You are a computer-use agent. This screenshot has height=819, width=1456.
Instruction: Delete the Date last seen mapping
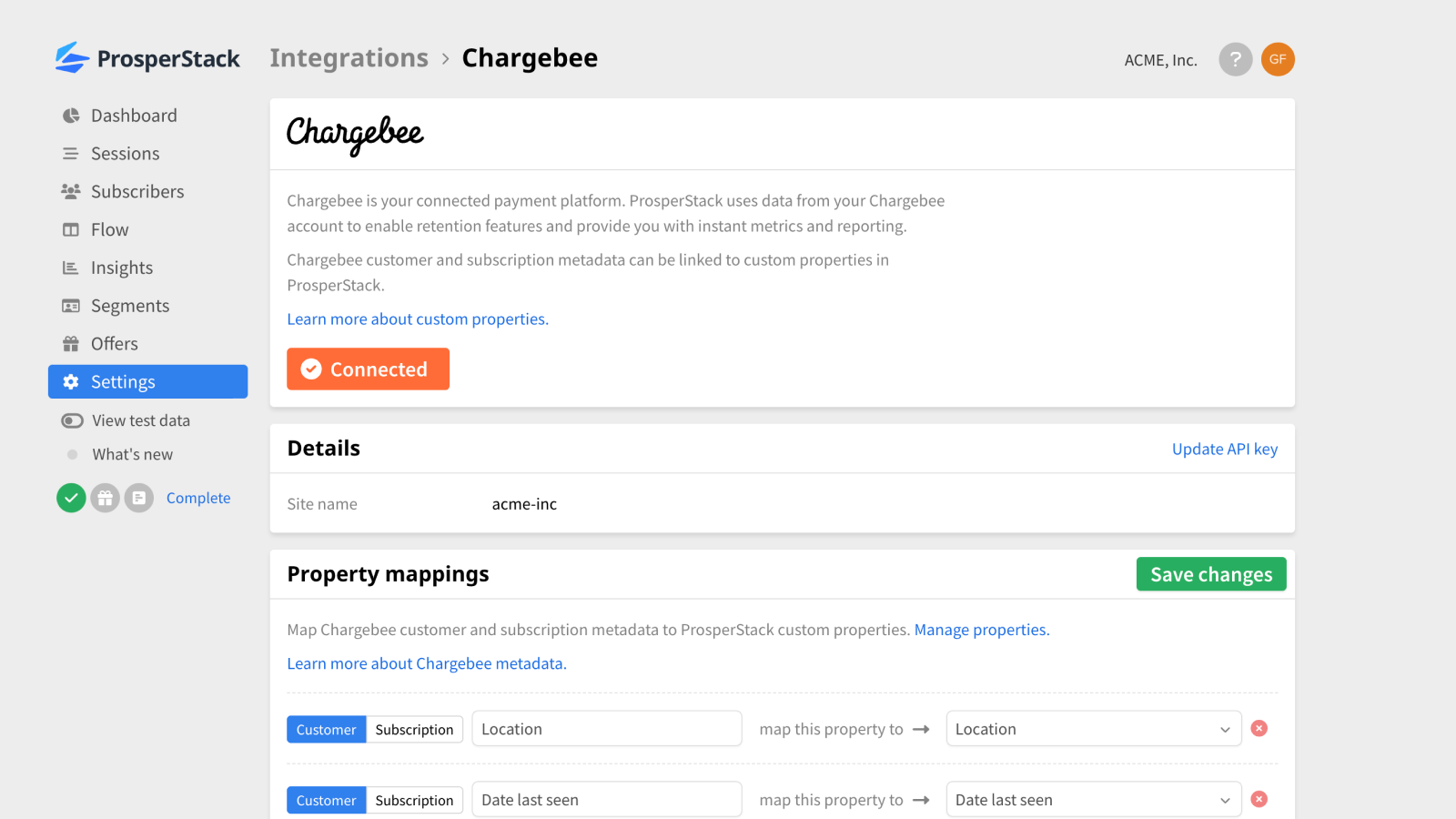point(1259,799)
